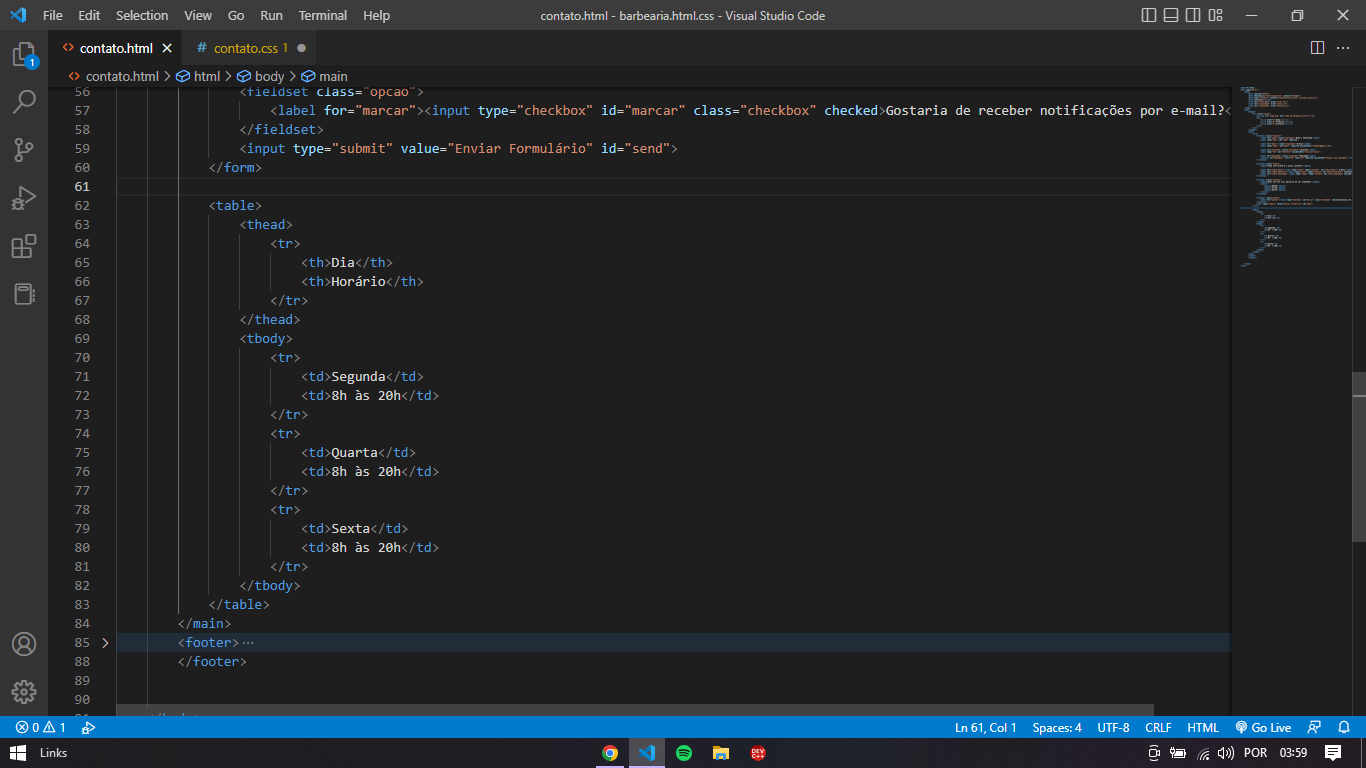Click the vertical scrollbar thumb

(1359, 458)
